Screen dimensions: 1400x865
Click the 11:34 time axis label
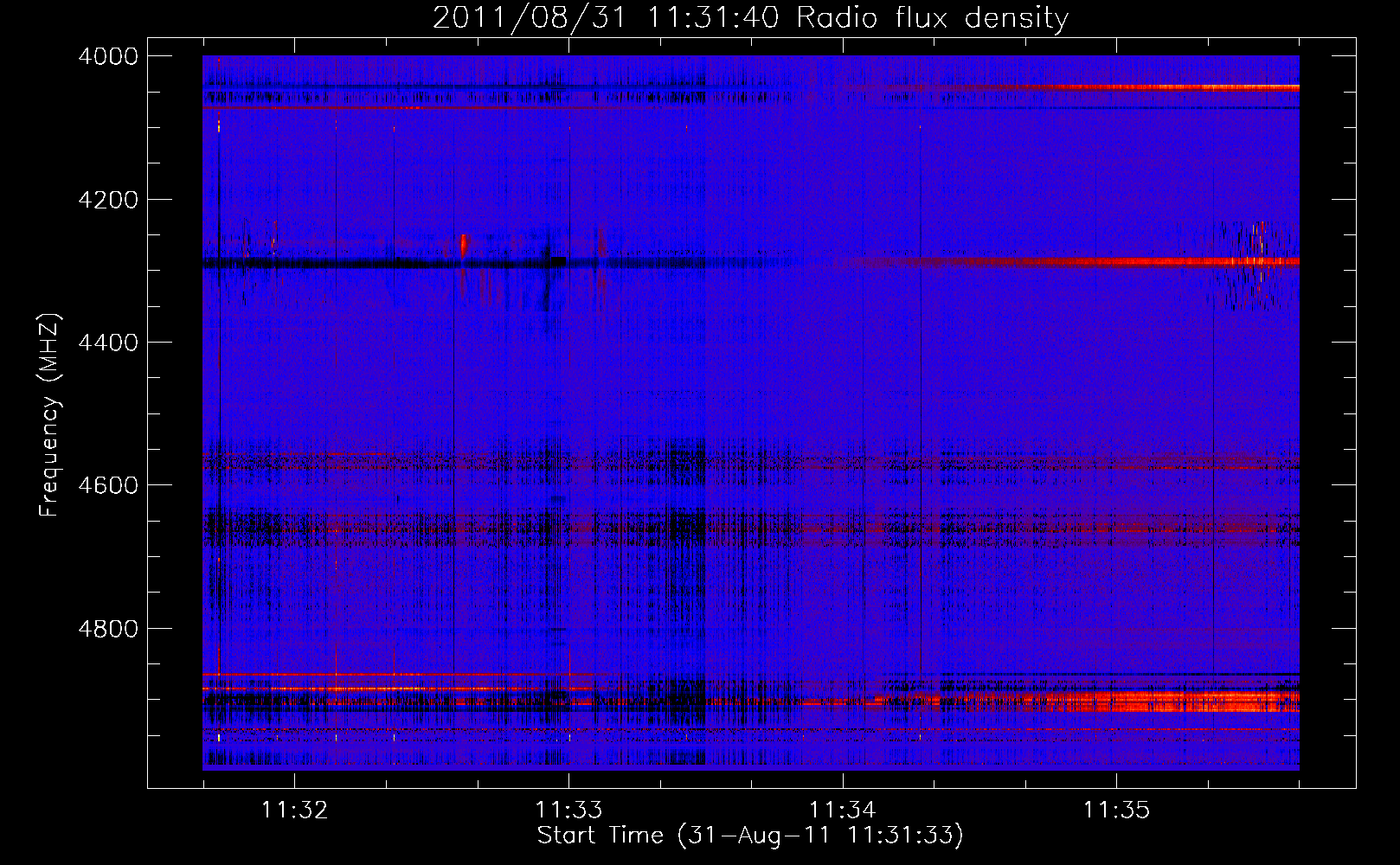(843, 810)
